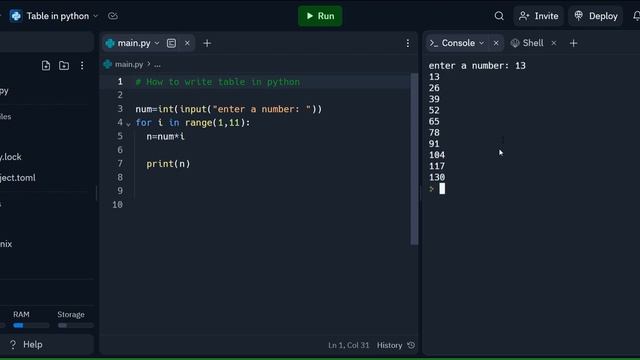Click the print(n) code line

168,164
